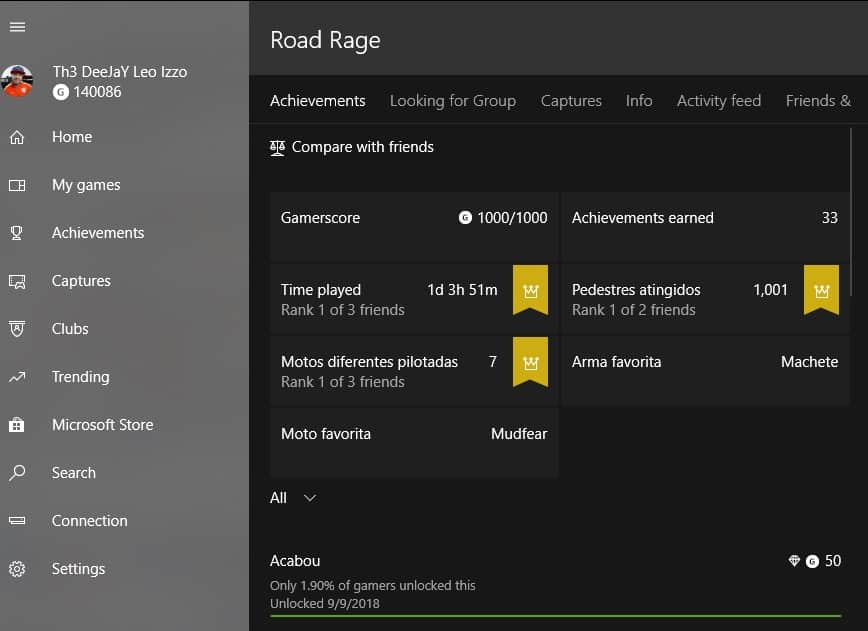Click the Road Rage page title
868x631 pixels.
pyautogui.click(x=326, y=40)
